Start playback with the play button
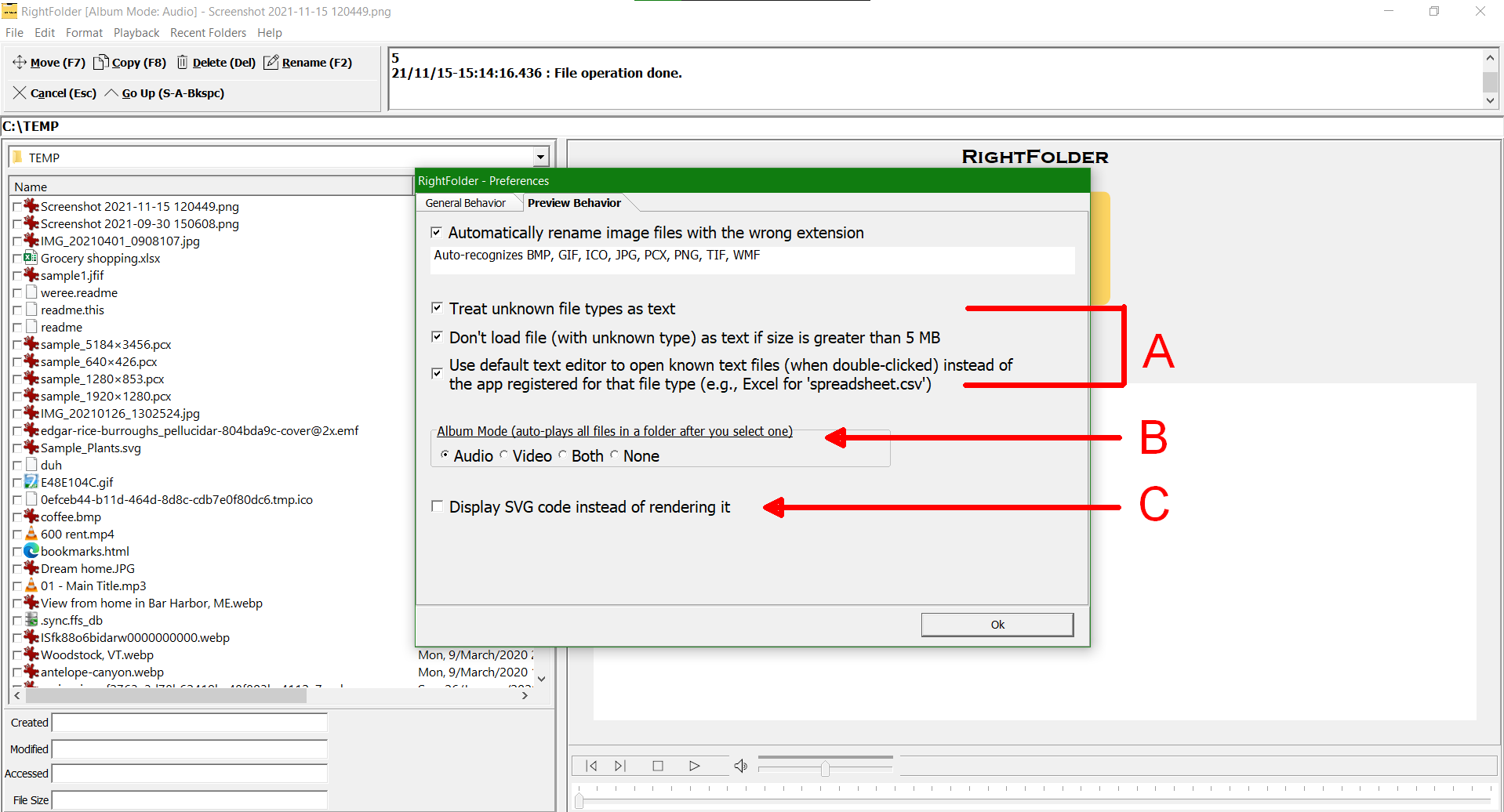The image size is (1504, 812). pyautogui.click(x=694, y=766)
